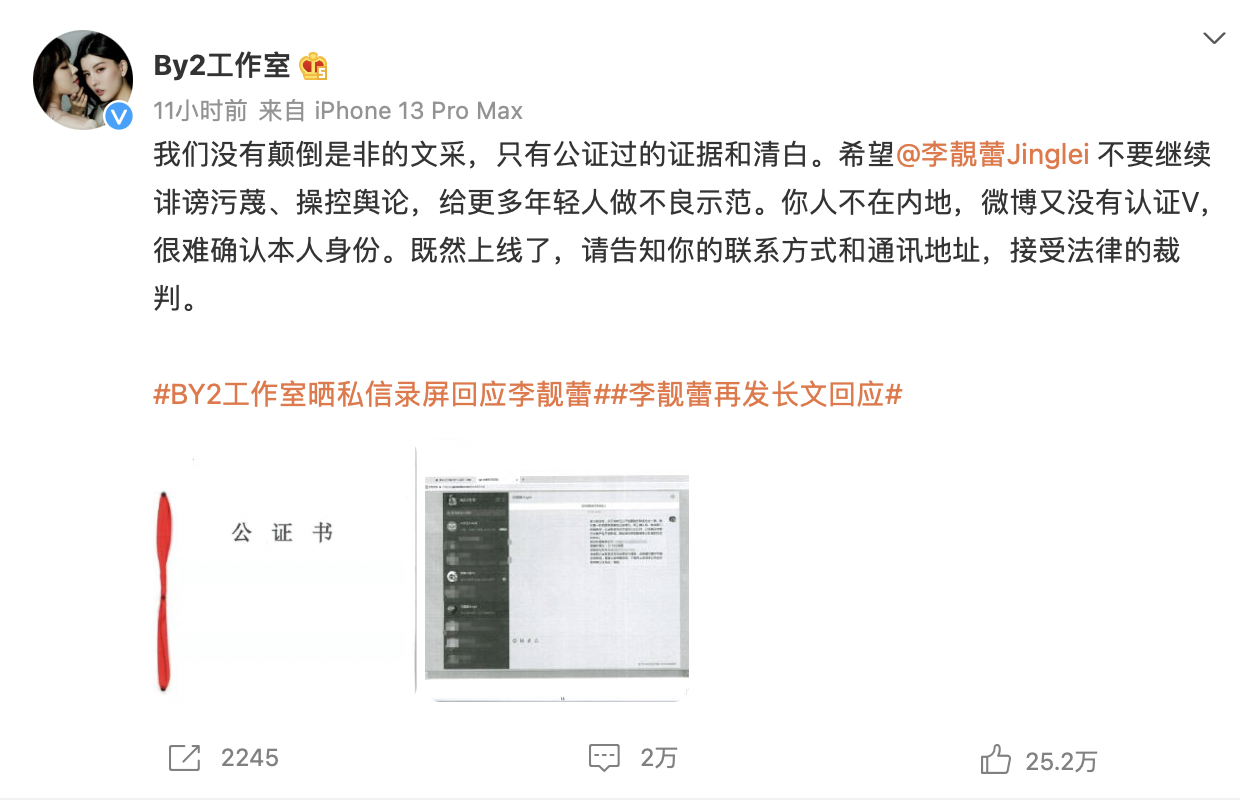The height and width of the screenshot is (800, 1240).
Task: Click the 25.2万 like count
Action: [x=1061, y=761]
